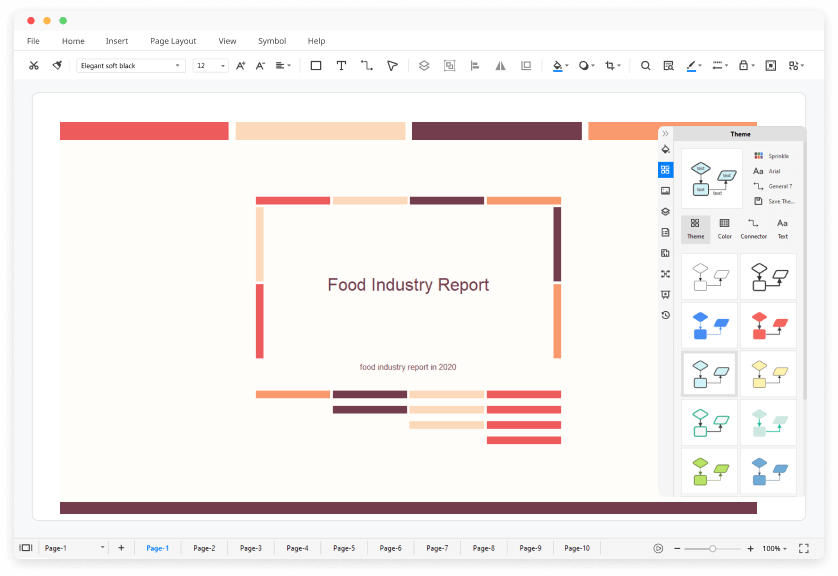Apply the yellow flowchart theme thumbnail
This screenshot has width=838, height=576.
[769, 374]
